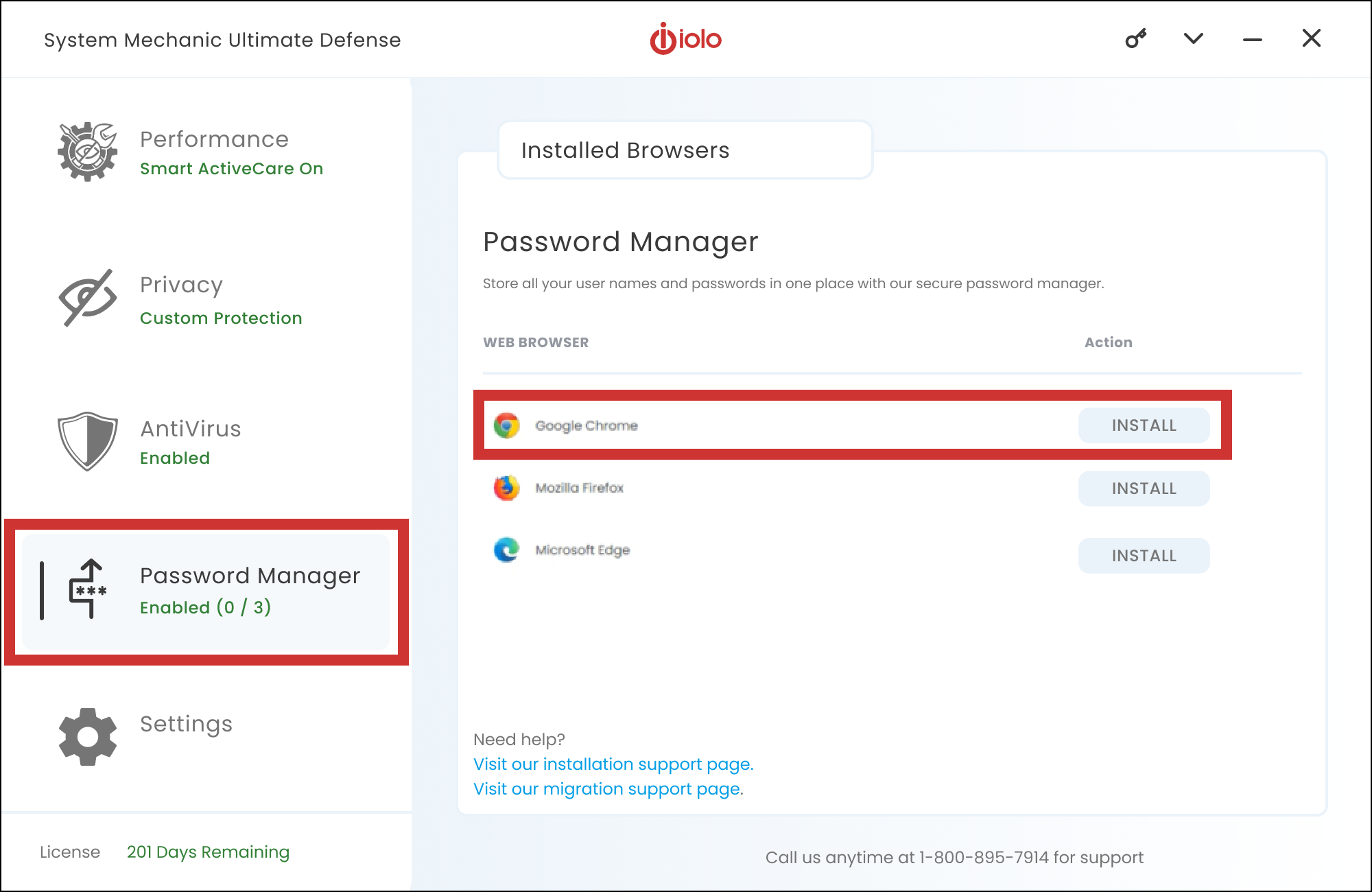Click the 'Mozilla Firefox' row label

point(580,488)
